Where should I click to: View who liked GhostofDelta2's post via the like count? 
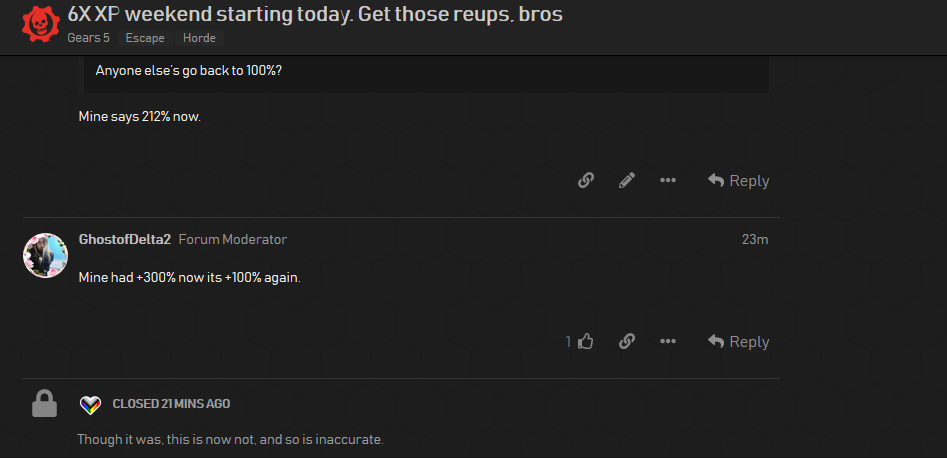(x=568, y=341)
